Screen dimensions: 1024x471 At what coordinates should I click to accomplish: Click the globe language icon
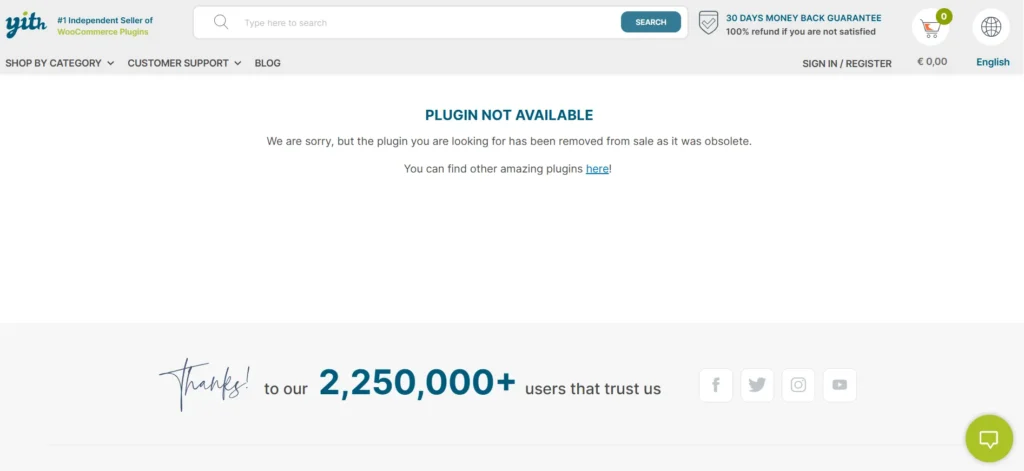pos(991,27)
